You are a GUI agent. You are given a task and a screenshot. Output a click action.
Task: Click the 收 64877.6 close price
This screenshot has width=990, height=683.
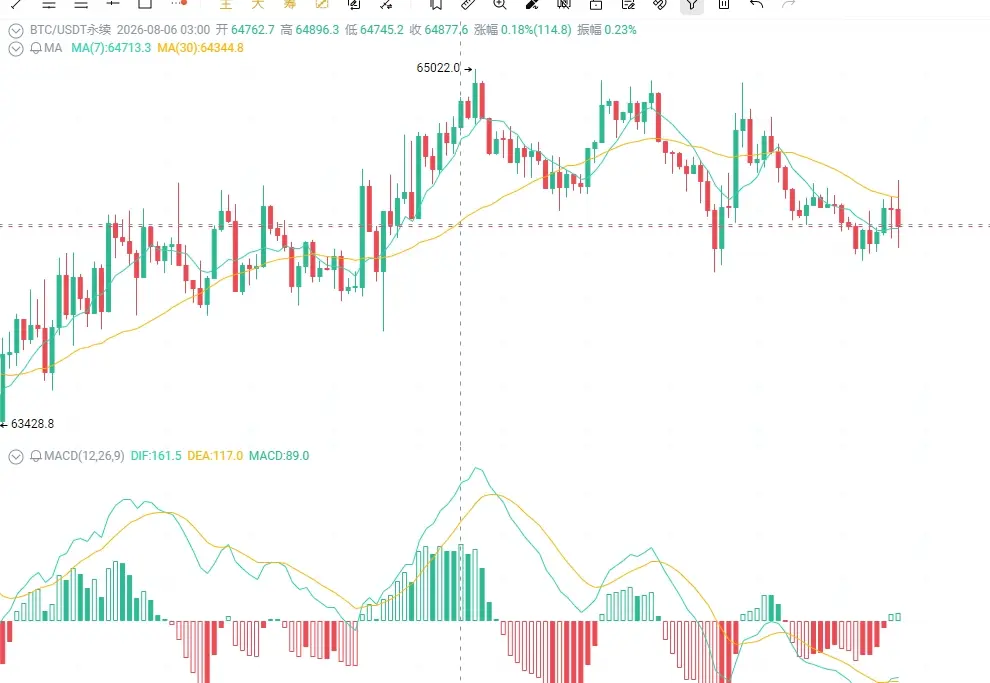tap(439, 30)
